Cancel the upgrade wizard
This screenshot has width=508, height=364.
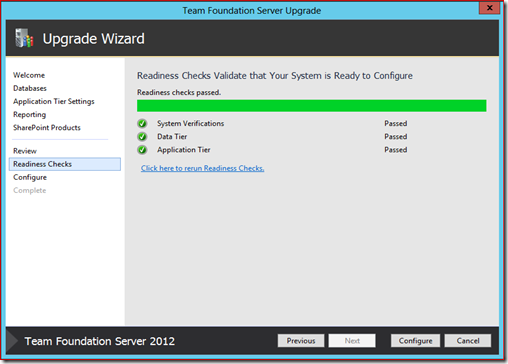pyautogui.click(x=468, y=341)
